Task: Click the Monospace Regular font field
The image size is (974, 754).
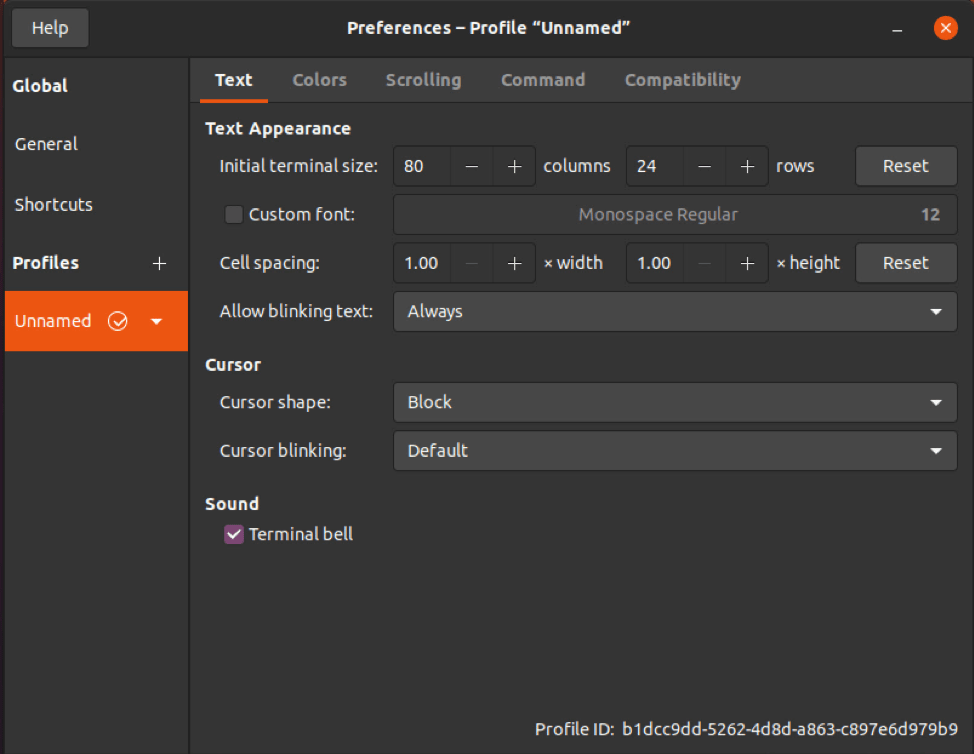Action: pos(675,214)
